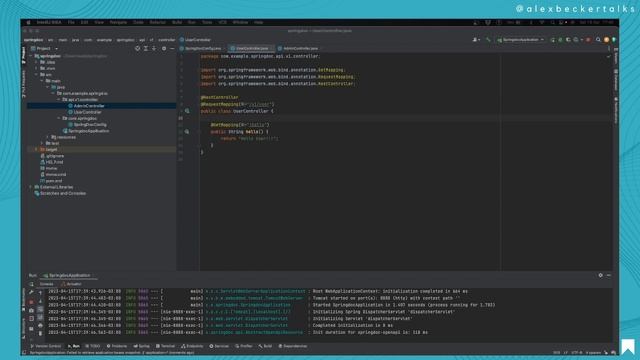Hide the Project panel with the minus icon
This screenshot has width=640, height=360.
[x=172, y=48]
